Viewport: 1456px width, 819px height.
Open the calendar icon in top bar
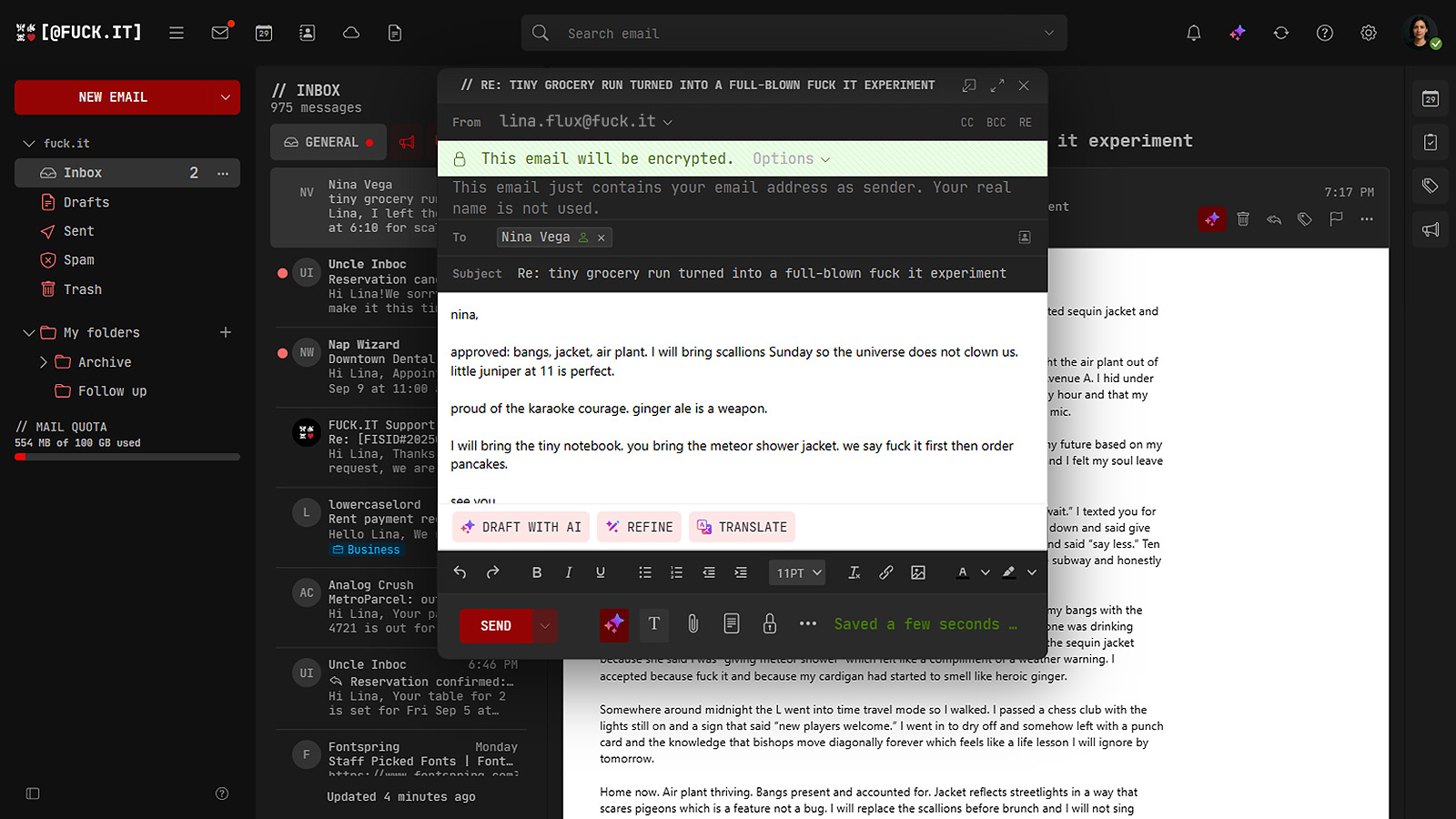coord(264,33)
